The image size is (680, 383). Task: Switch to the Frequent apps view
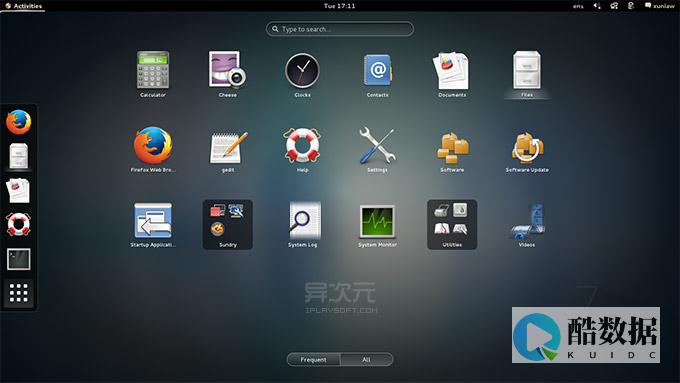(x=314, y=360)
